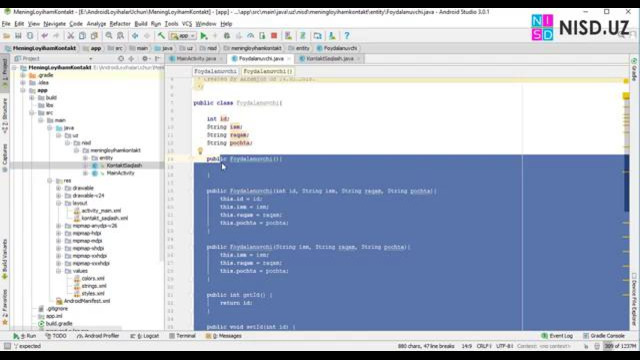Open the Project panel settings gear
Screen dimensions: 640x360
(x=145, y=59)
